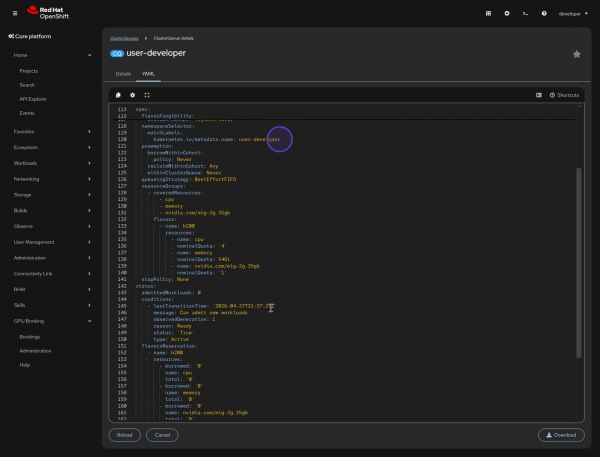Open Administration under GPU Booking

(35, 351)
